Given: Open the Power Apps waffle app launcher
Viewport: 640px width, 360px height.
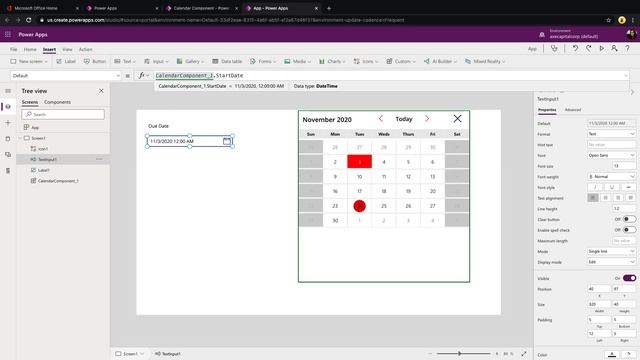Looking at the screenshot, I should click(x=8, y=35).
